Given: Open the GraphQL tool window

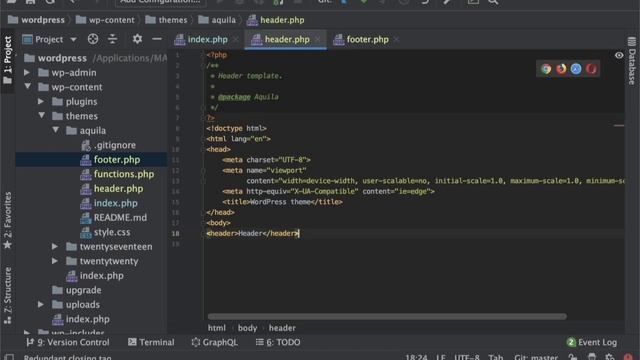Looking at the screenshot, I should point(214,342).
